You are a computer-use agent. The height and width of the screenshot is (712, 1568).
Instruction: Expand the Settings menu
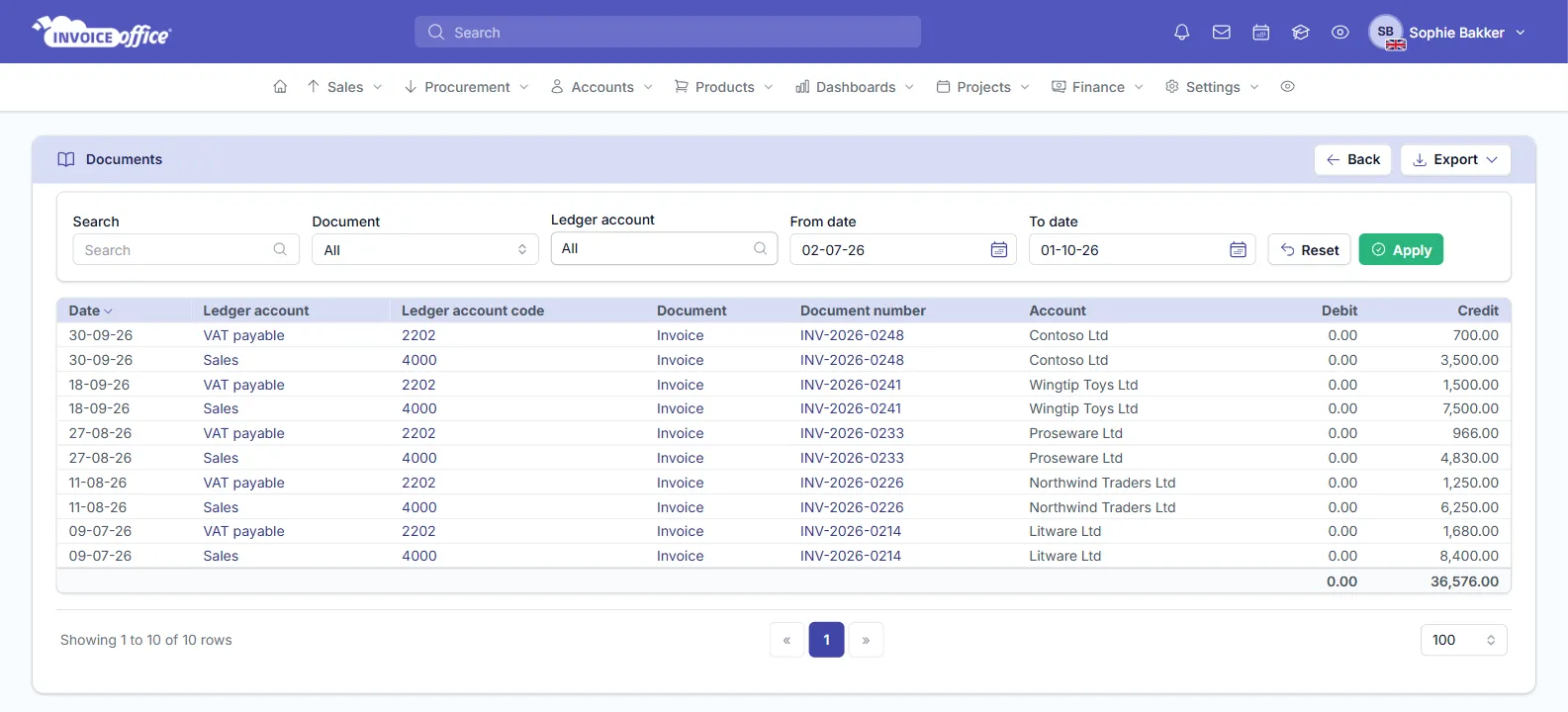click(1212, 87)
